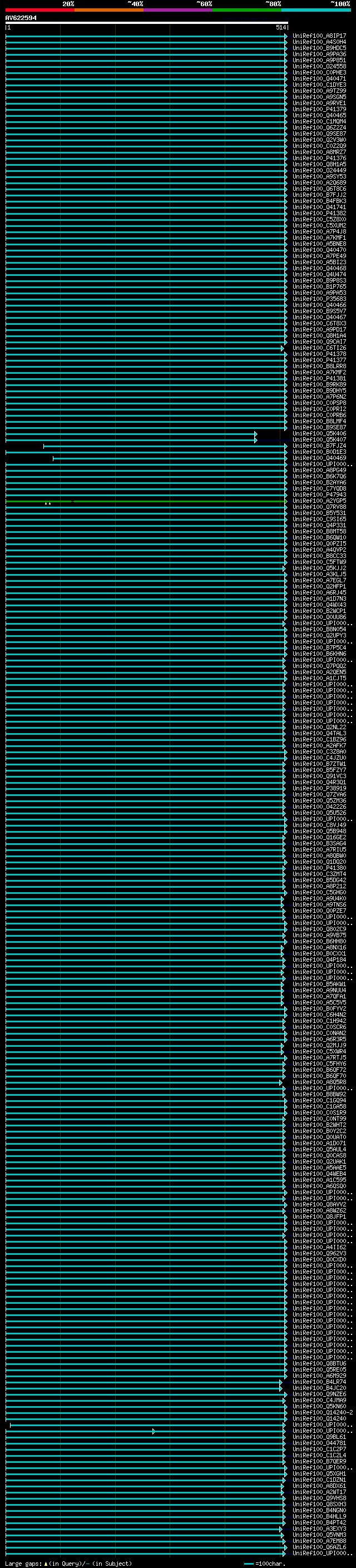Click the yellow query-gap triangle in legend
356x1568 pixels.
pyautogui.click(x=46, y=1564)
